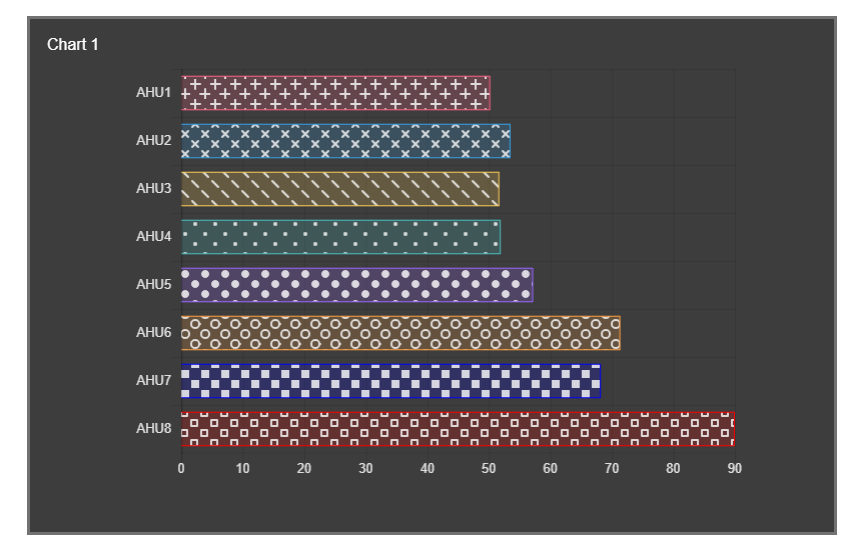857x551 pixels.
Task: Click the AHU1 axis label
Action: click(x=154, y=93)
